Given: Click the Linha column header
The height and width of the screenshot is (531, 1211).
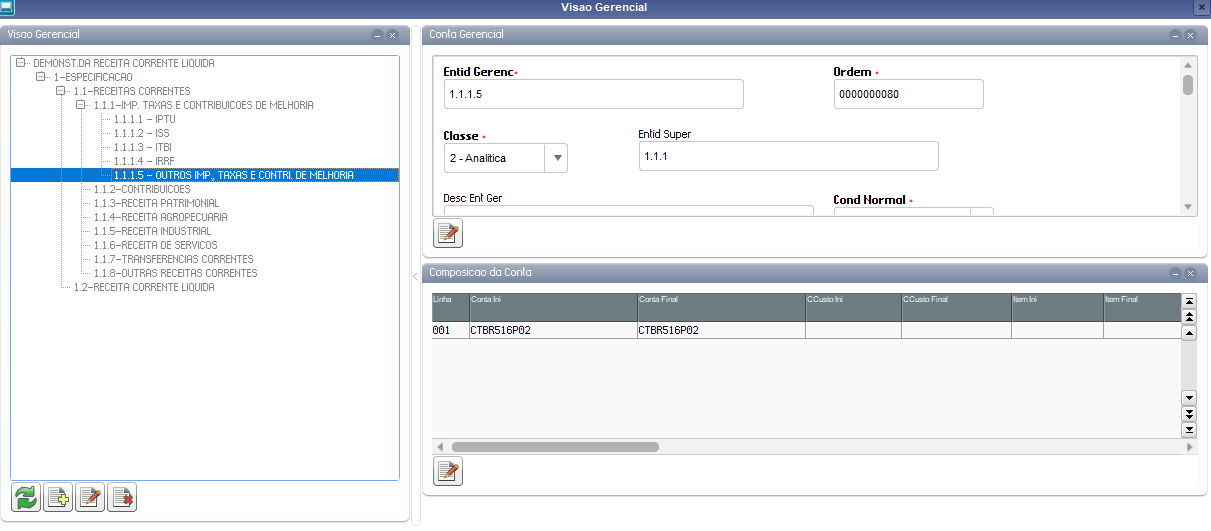Looking at the screenshot, I should point(449,307).
